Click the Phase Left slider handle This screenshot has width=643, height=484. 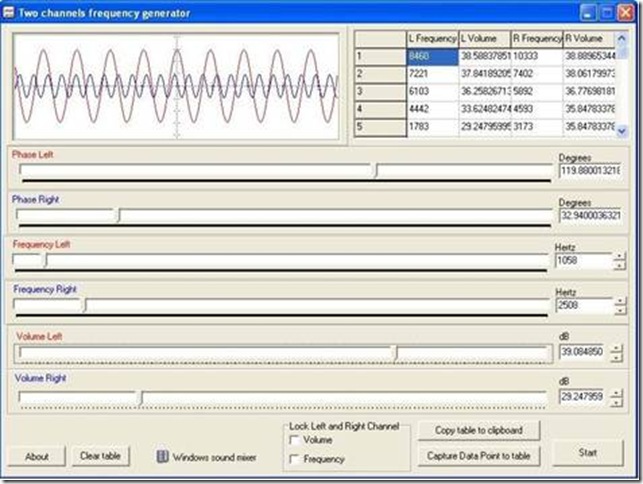[376, 170]
